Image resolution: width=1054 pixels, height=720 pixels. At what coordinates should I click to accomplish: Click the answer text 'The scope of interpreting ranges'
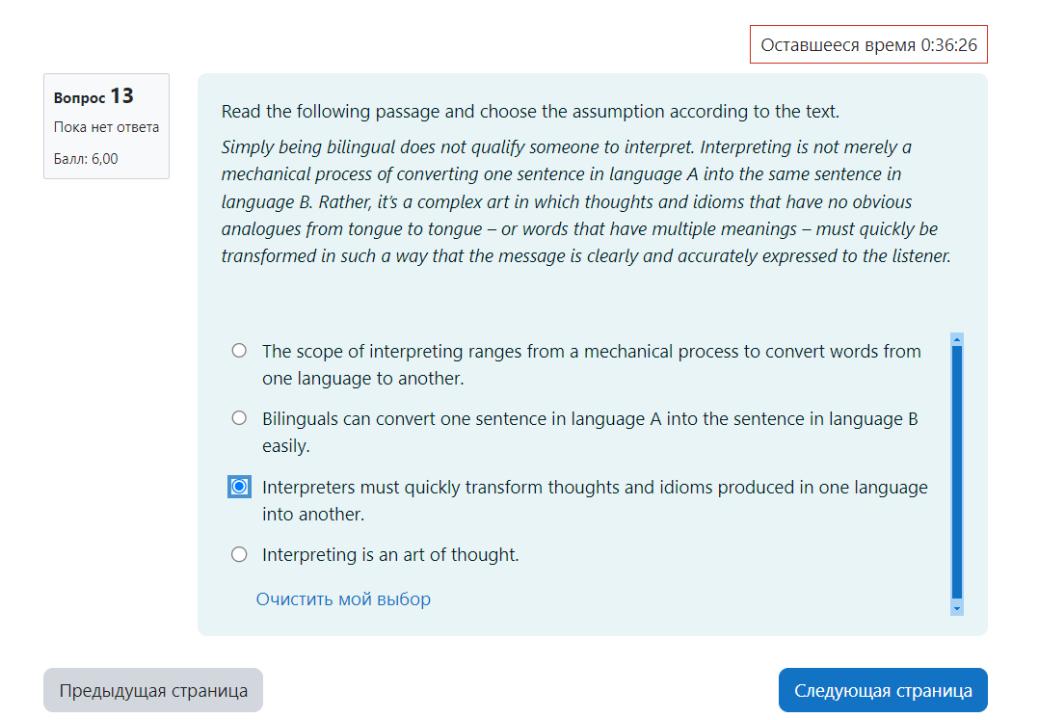tap(592, 364)
